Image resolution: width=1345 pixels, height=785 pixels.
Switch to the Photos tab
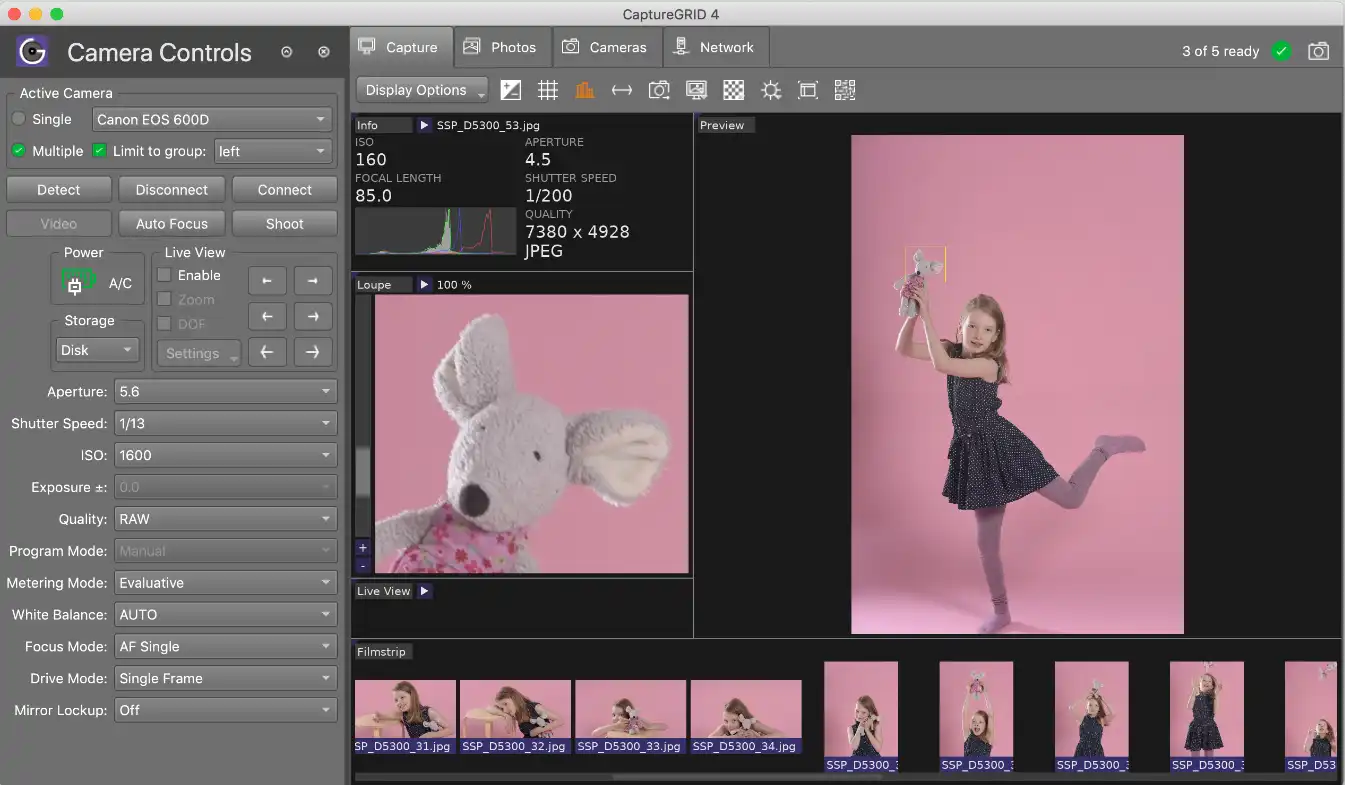[502, 46]
